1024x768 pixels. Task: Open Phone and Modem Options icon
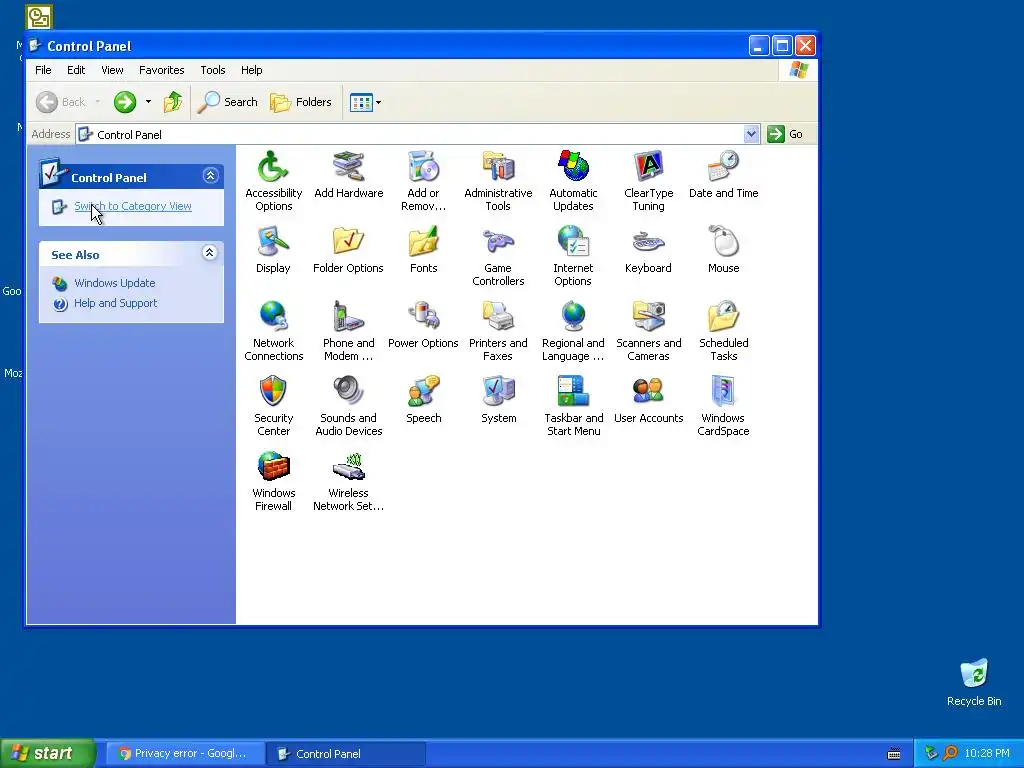(x=348, y=317)
